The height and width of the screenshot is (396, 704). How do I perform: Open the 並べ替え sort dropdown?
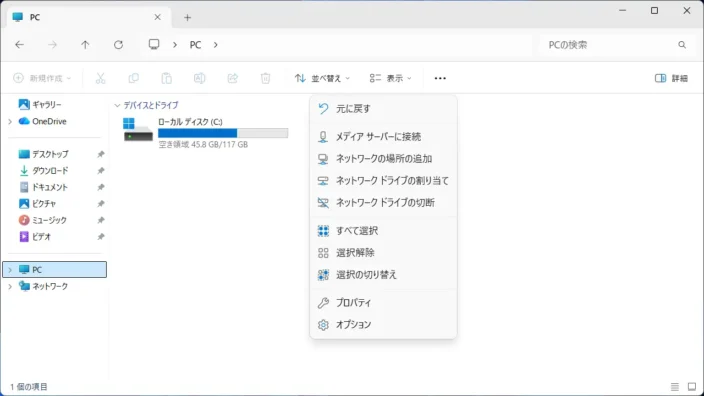click(x=322, y=78)
